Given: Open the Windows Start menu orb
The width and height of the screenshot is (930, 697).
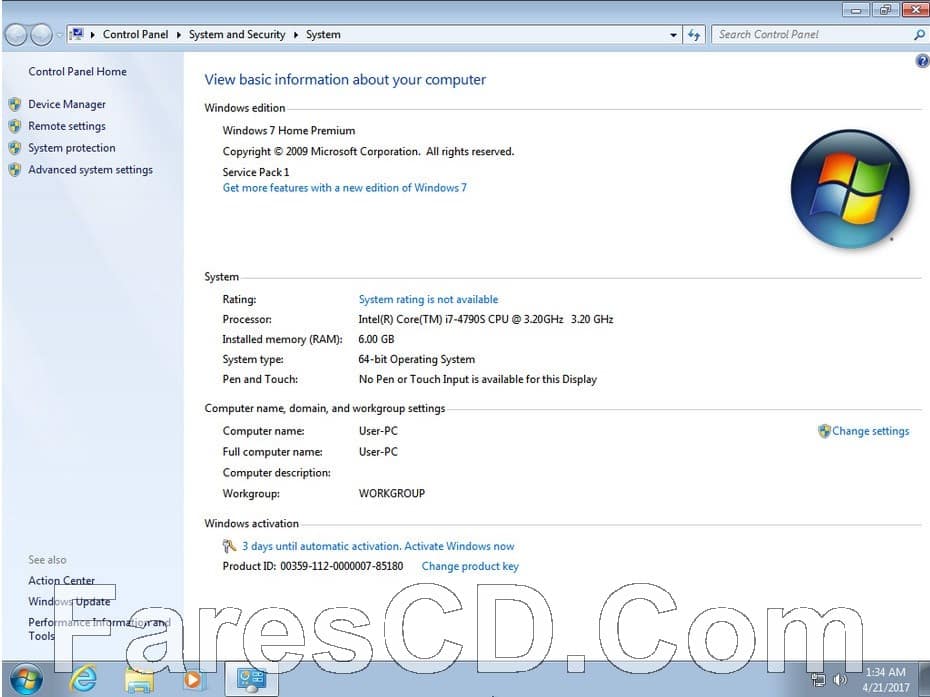Looking at the screenshot, I should click(x=26, y=679).
